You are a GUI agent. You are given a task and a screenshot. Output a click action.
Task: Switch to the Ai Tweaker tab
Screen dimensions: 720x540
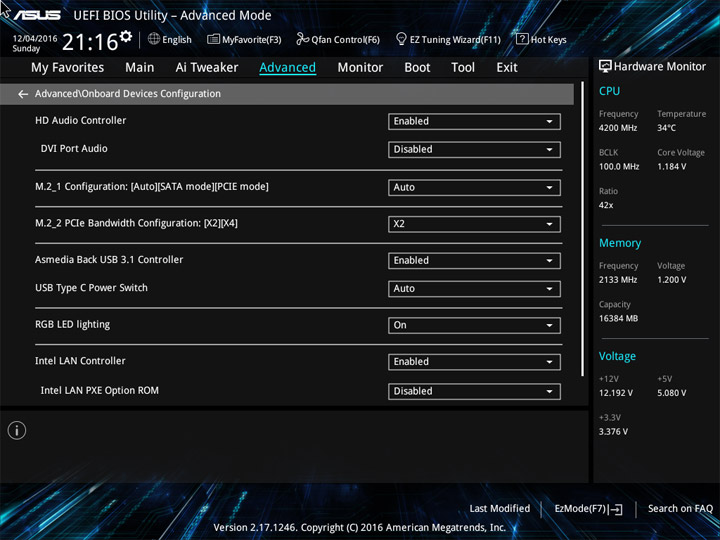pos(207,68)
